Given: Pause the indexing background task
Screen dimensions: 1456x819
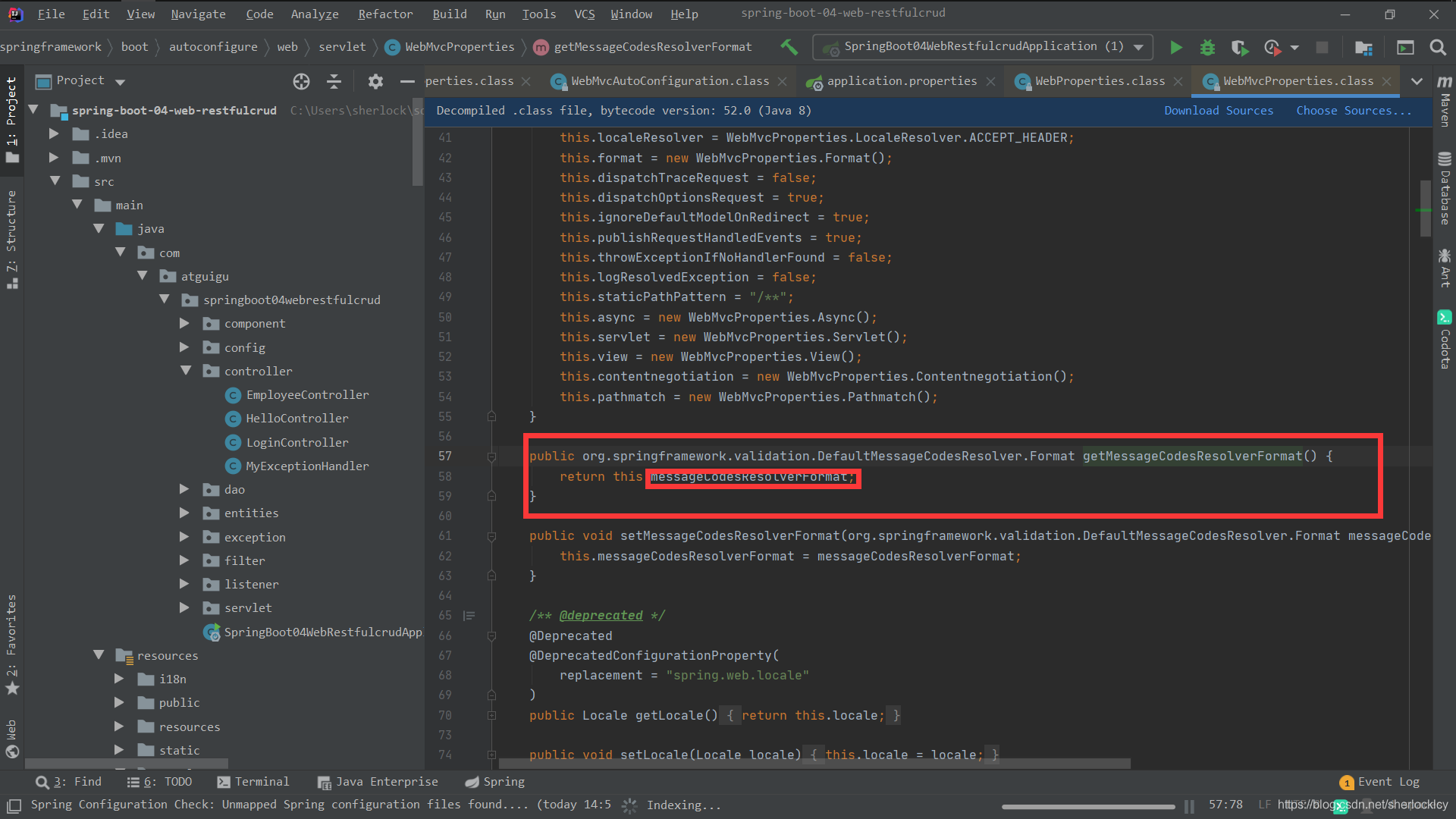Looking at the screenshot, I should [x=1189, y=806].
